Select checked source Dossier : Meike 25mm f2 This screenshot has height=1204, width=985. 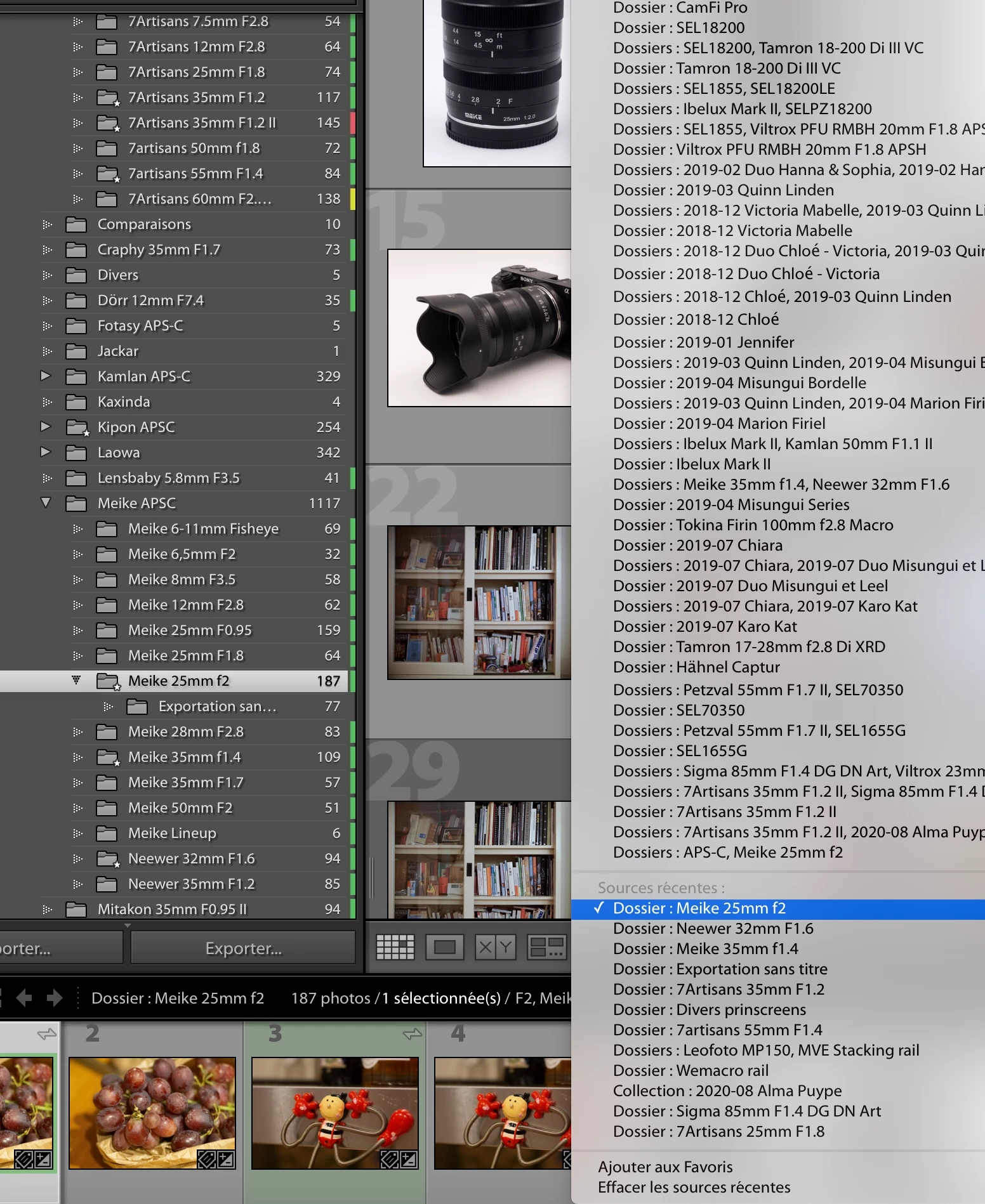(x=778, y=908)
